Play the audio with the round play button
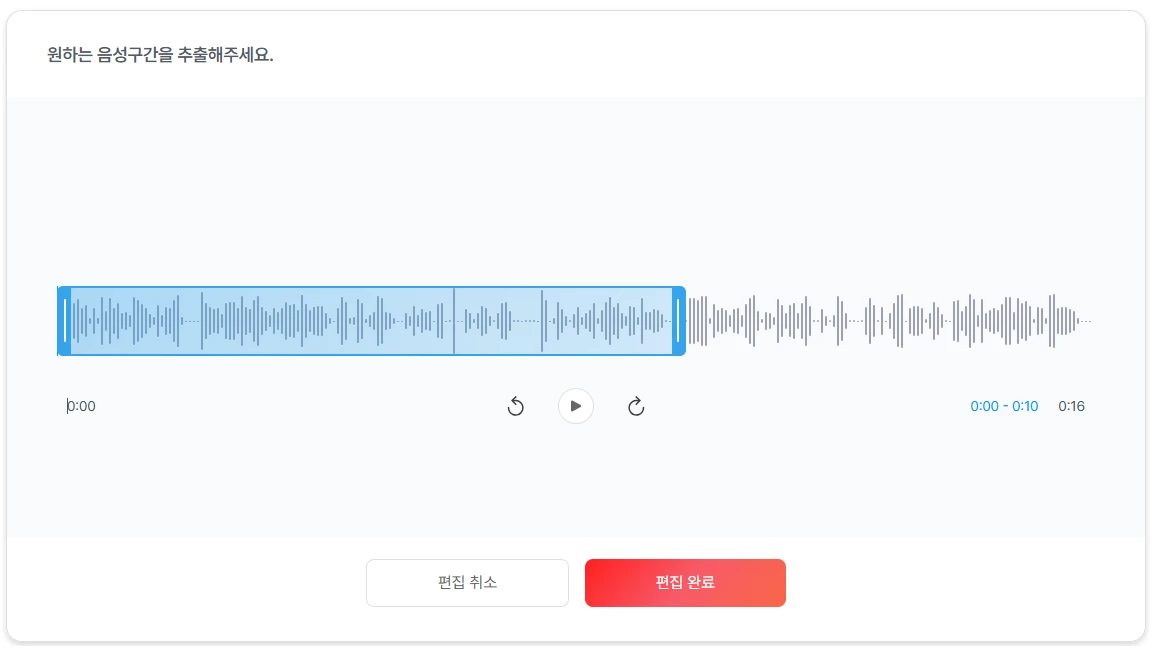 coord(576,406)
